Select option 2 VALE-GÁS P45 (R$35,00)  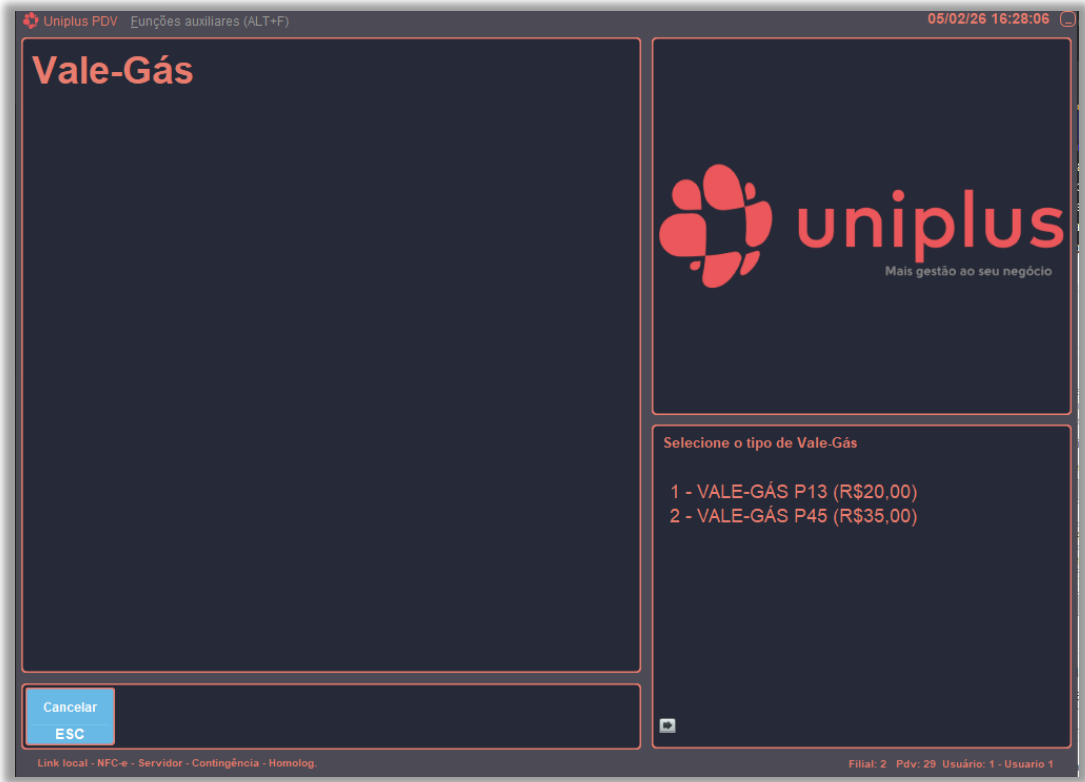click(x=793, y=516)
